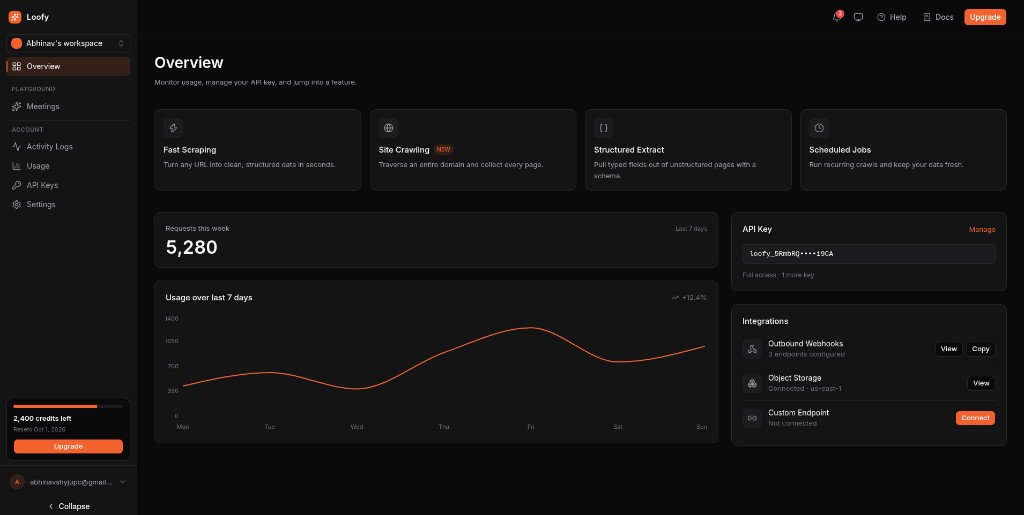Screen dimensions: 1024x515
Task: Collapse the sidebar
Action: (69, 506)
